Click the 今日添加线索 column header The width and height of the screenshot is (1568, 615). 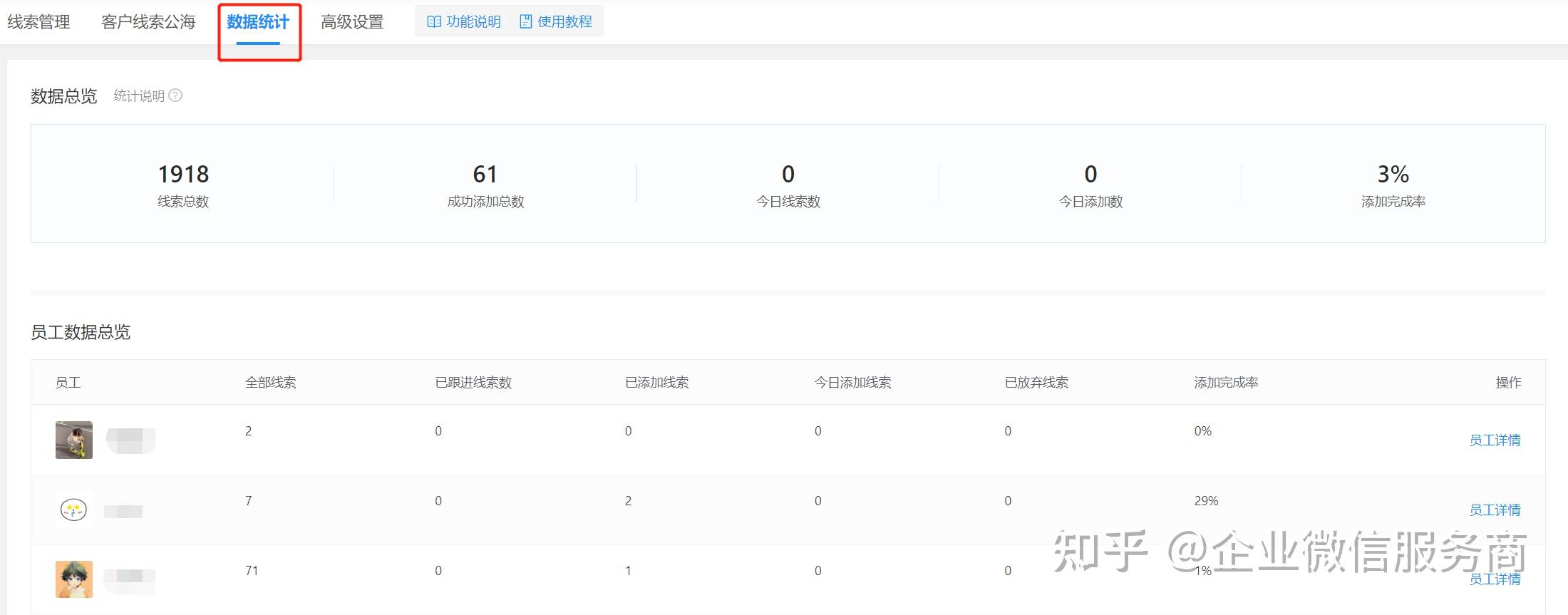click(853, 383)
